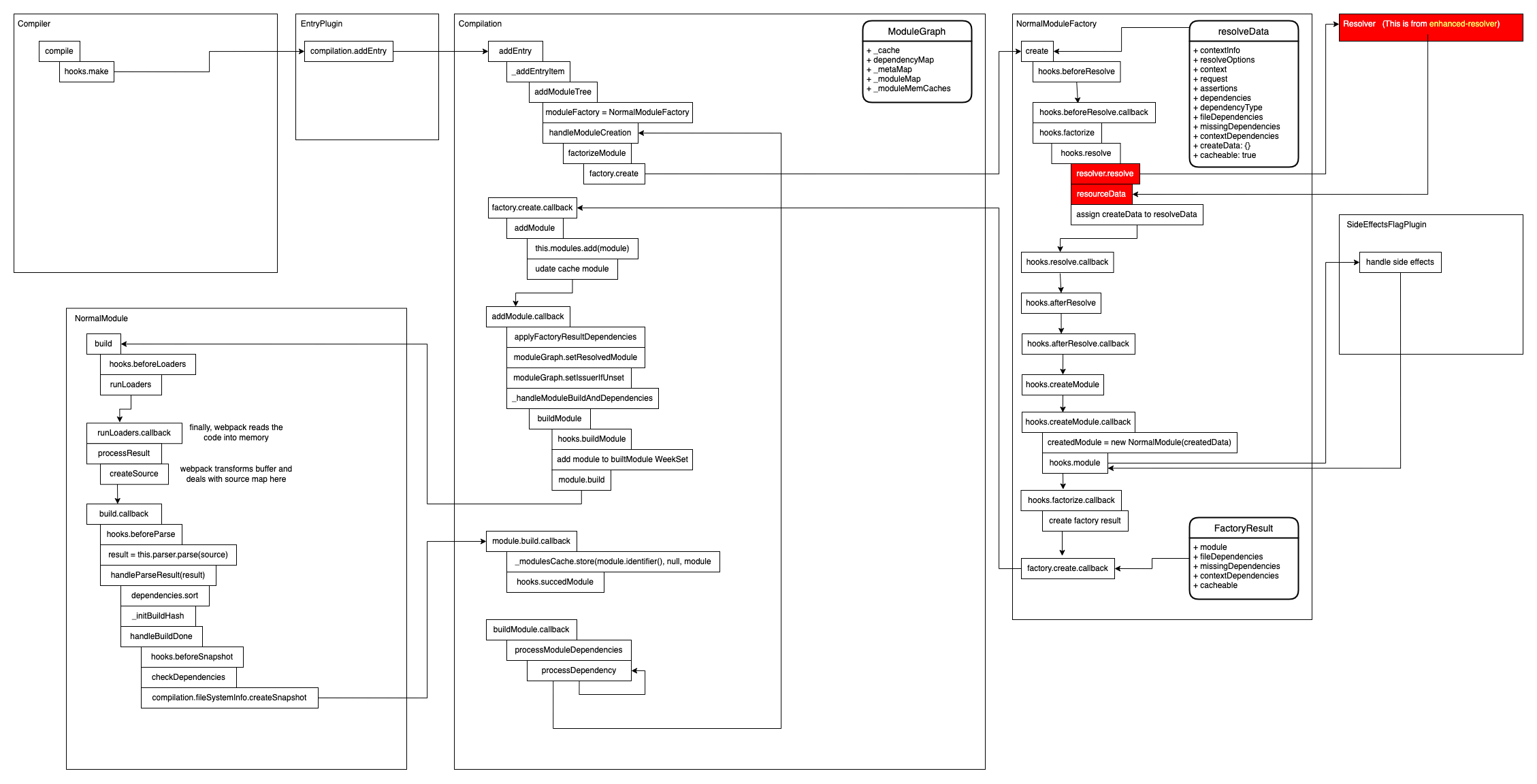Select the NormalModuleFactory create node
The width and height of the screenshot is (1537, 784).
[1034, 48]
